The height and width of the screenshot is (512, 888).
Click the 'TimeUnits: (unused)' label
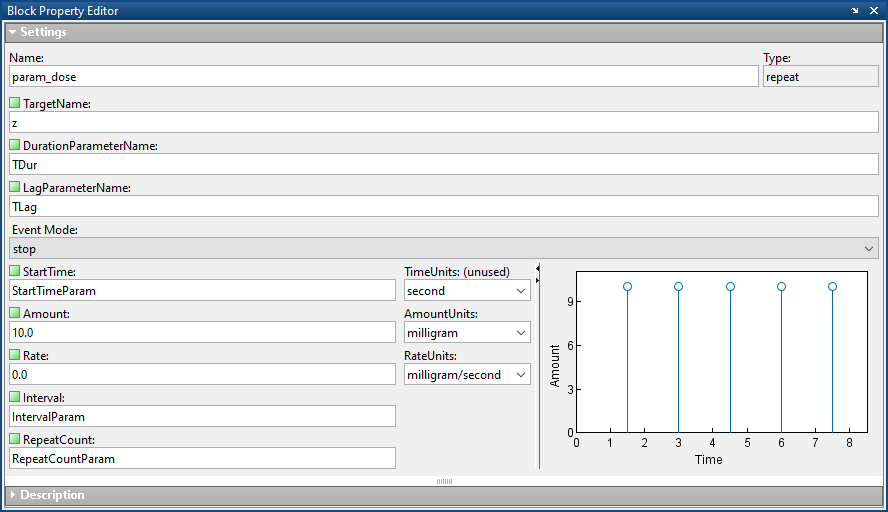pos(457,272)
